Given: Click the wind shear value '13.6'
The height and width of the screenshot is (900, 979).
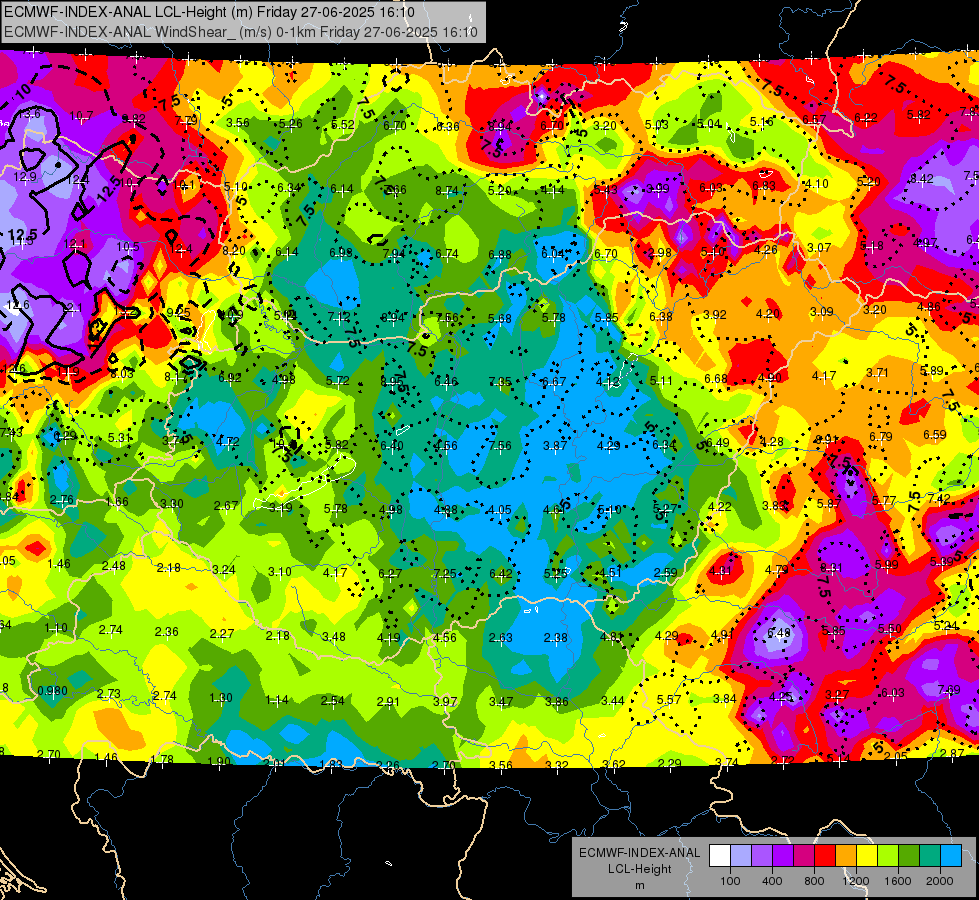Looking at the screenshot, I should point(29,114).
